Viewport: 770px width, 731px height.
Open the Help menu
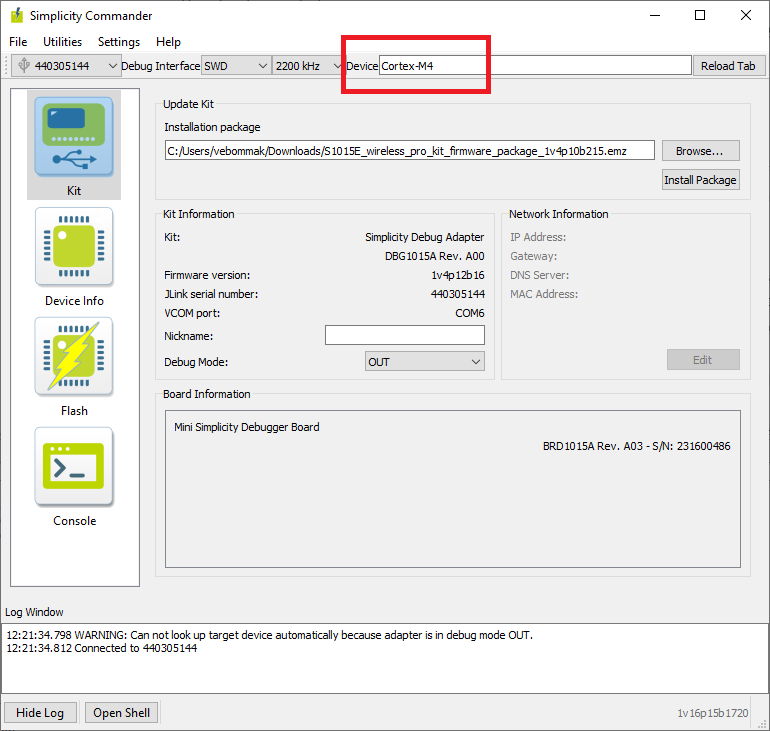click(x=168, y=42)
